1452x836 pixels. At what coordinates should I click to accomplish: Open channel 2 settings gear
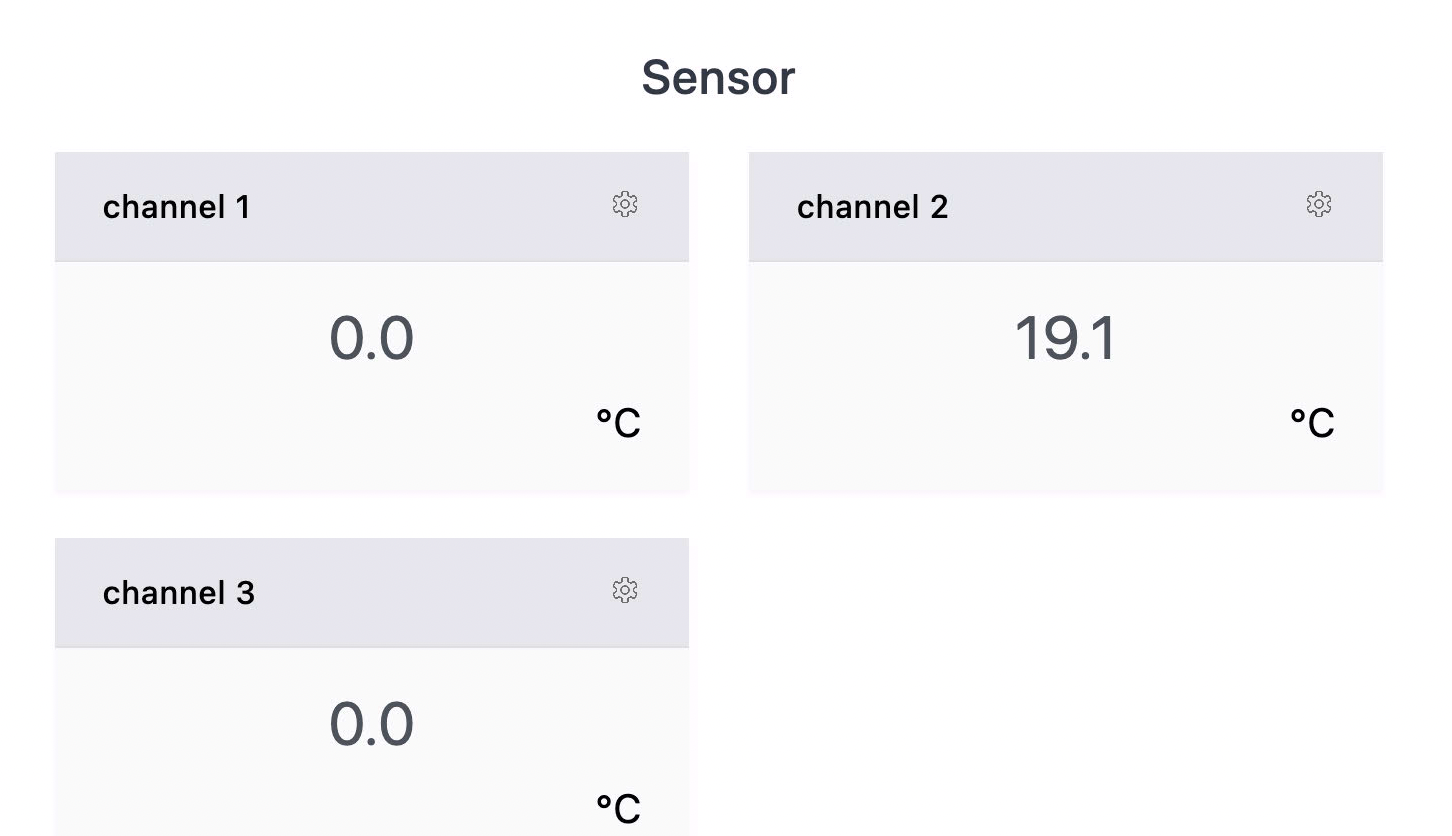pyautogui.click(x=1319, y=205)
